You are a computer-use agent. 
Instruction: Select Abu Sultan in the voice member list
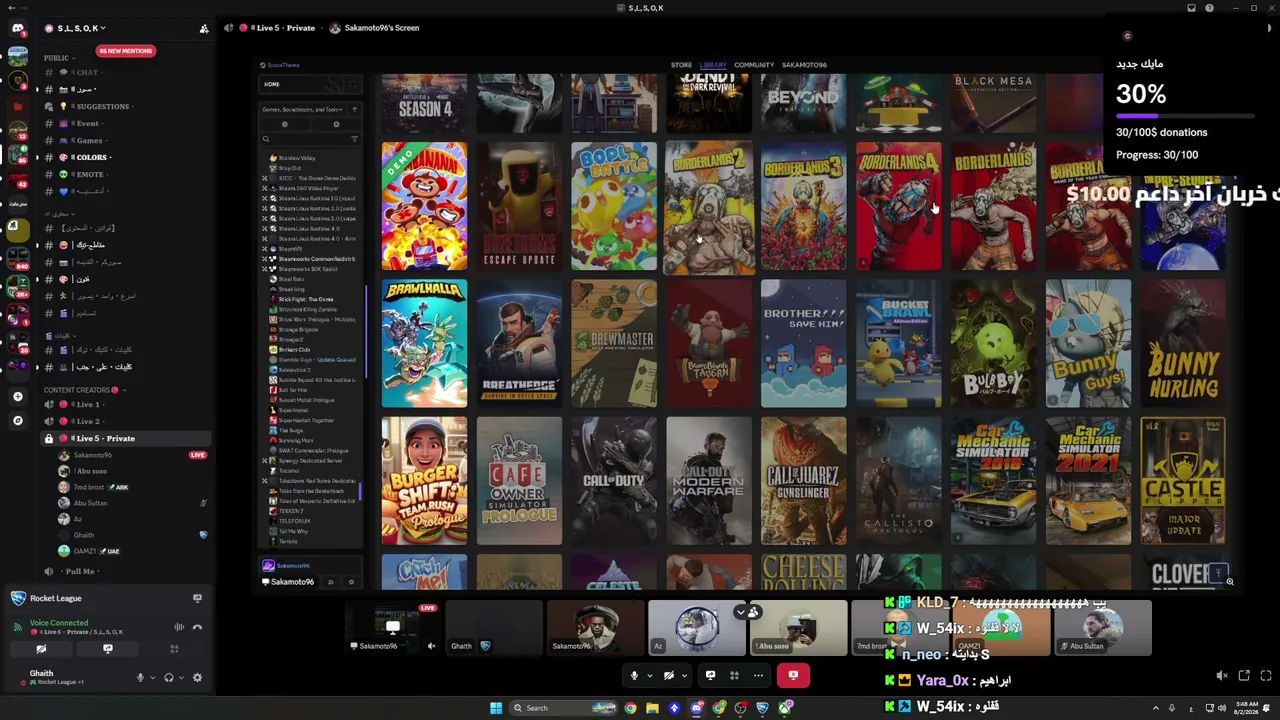[x=91, y=503]
